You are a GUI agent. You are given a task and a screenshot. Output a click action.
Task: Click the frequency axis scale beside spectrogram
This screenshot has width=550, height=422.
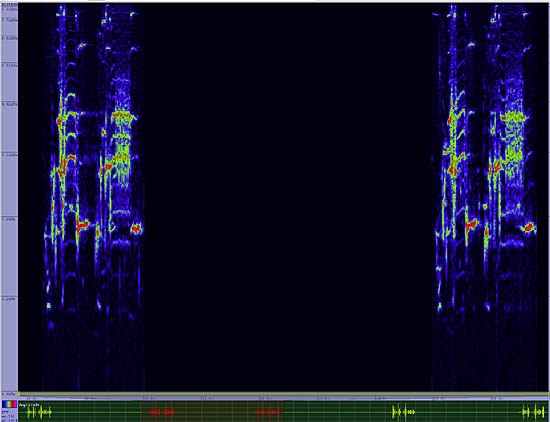click(x=9, y=198)
